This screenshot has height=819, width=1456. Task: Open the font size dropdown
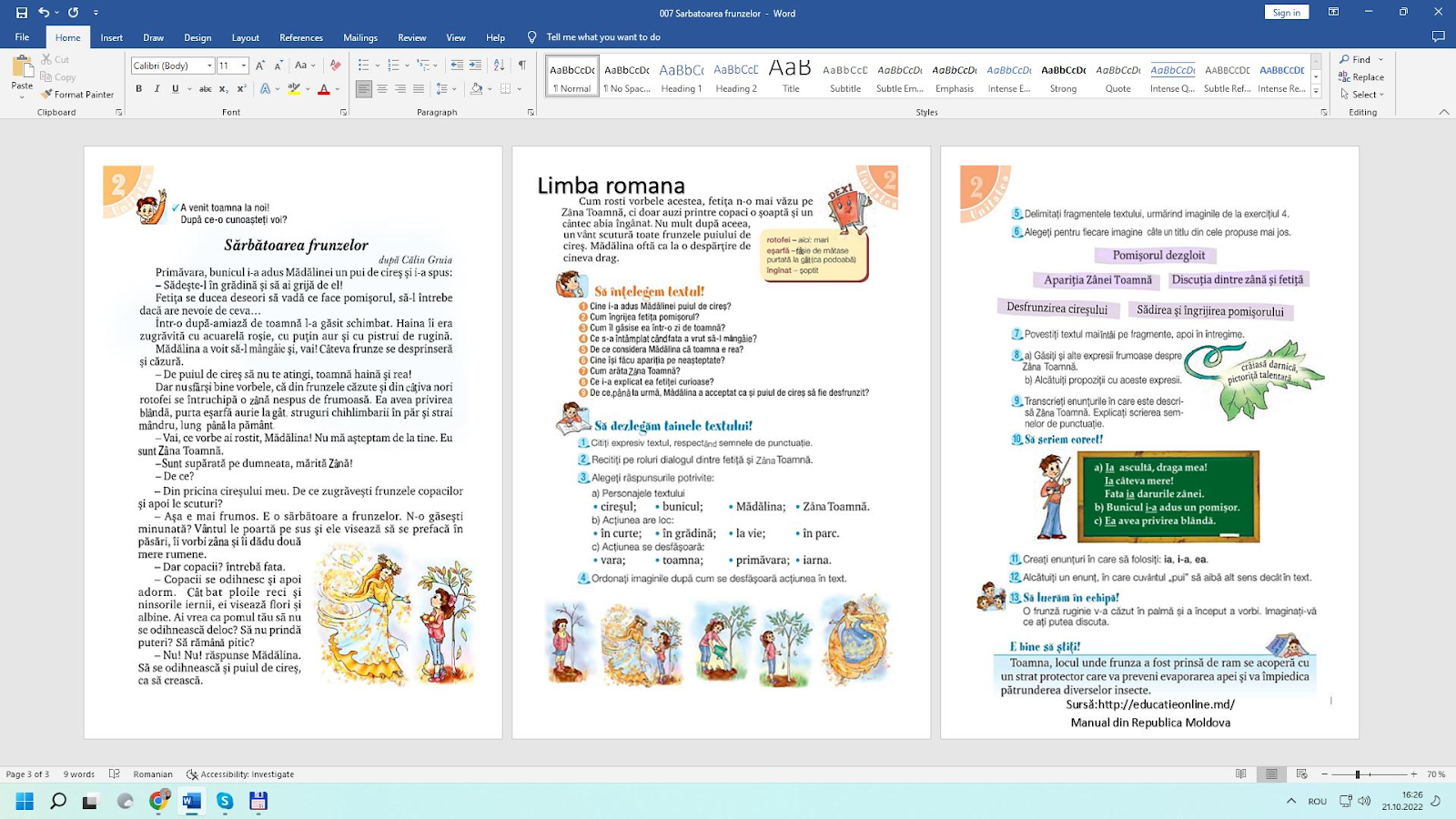pyautogui.click(x=244, y=66)
